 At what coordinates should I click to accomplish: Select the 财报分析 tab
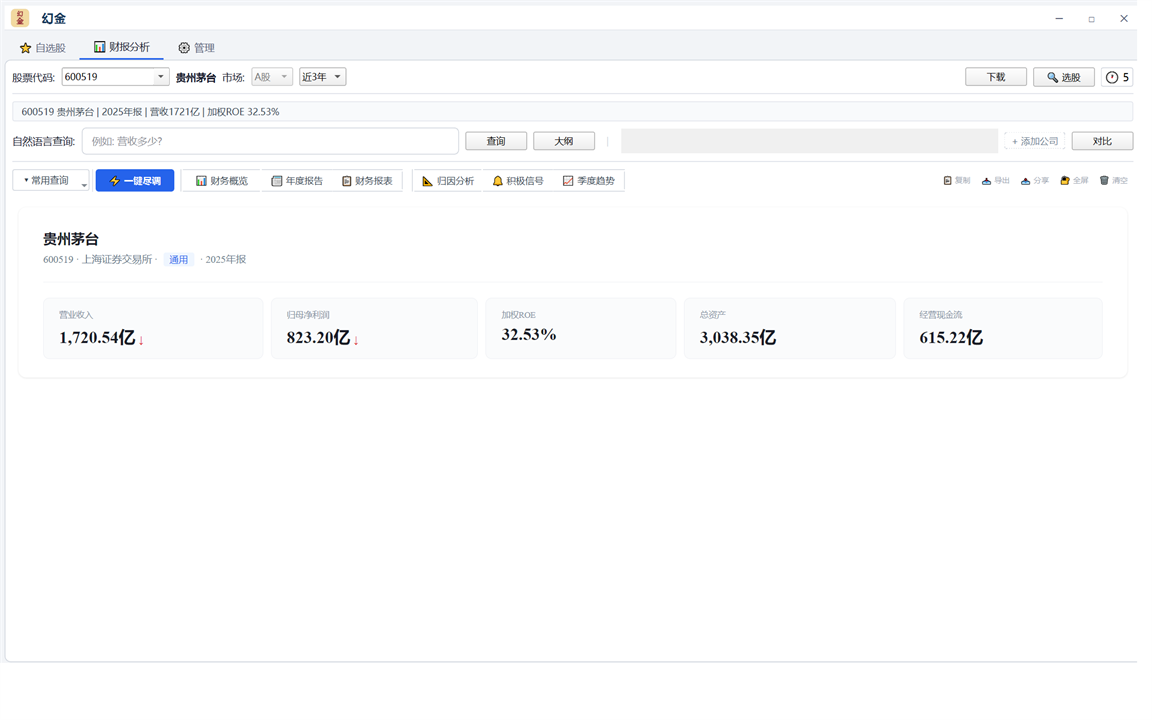(121, 47)
